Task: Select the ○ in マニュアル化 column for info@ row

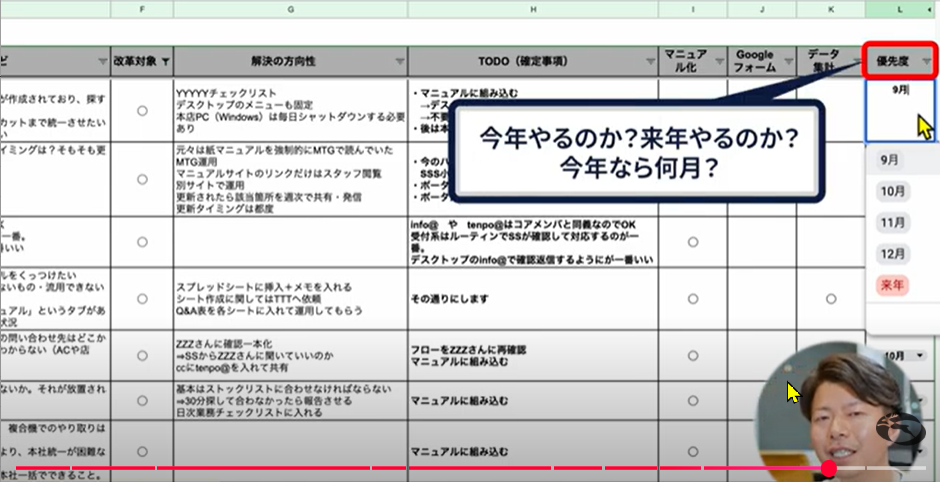Action: pyautogui.click(x=693, y=242)
